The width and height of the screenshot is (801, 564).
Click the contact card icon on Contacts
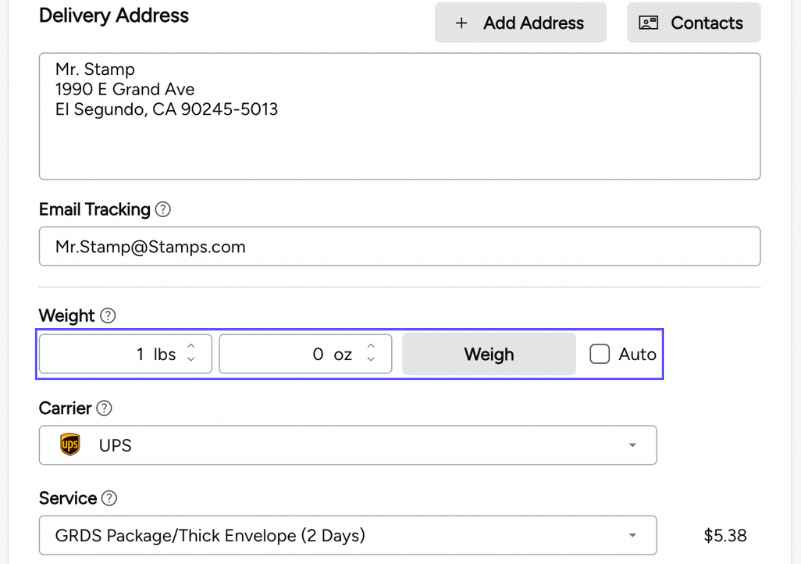[648, 23]
